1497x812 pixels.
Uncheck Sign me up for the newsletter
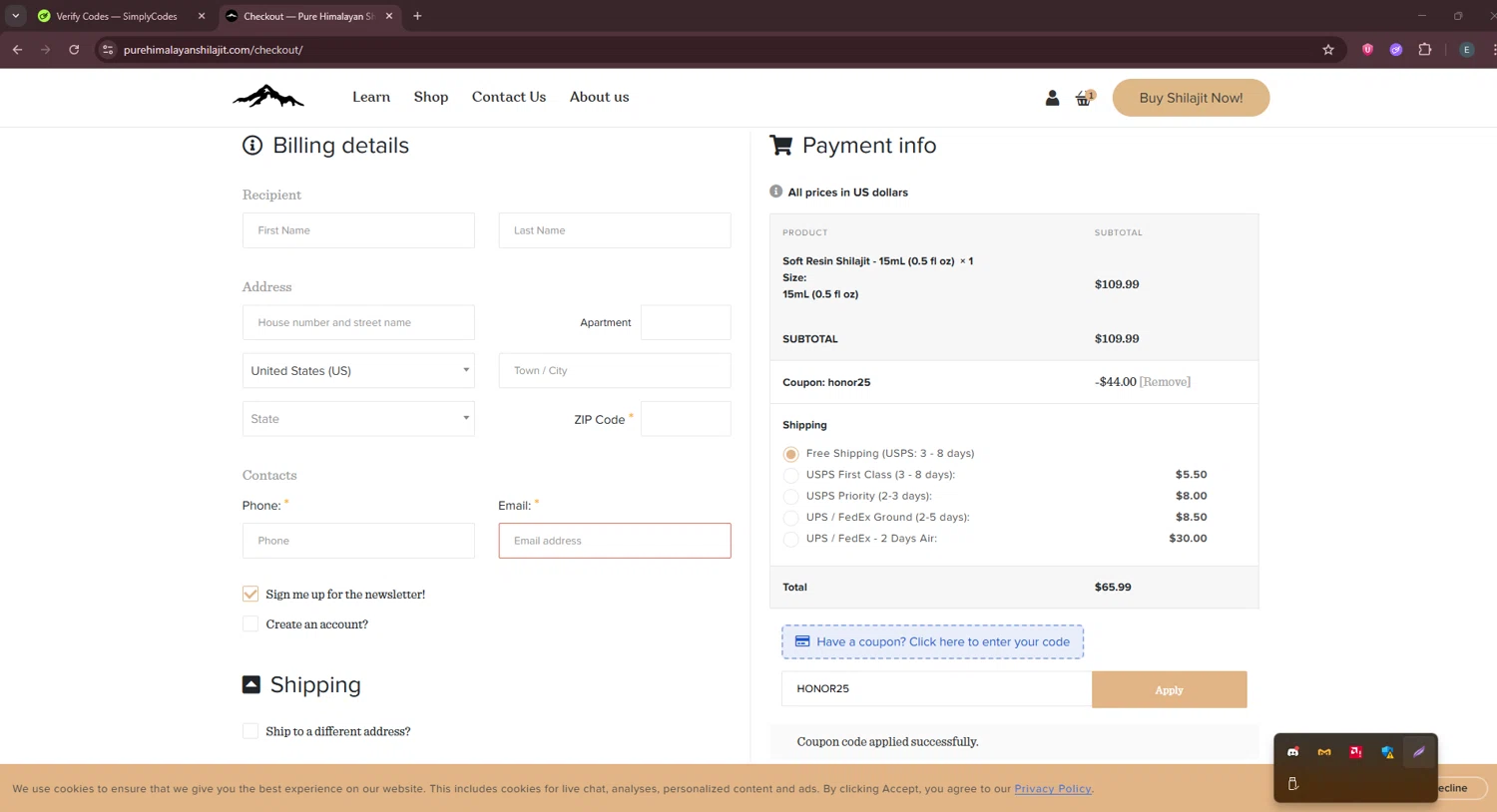(250, 594)
